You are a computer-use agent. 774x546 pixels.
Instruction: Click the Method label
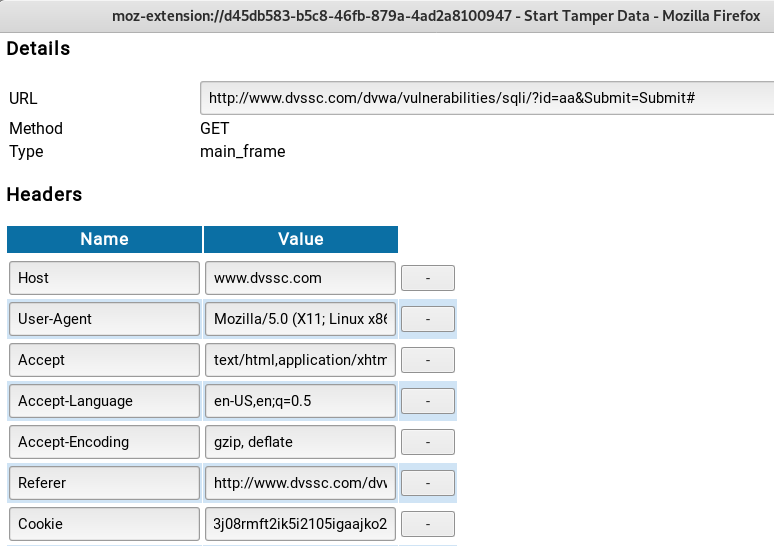pos(36,128)
